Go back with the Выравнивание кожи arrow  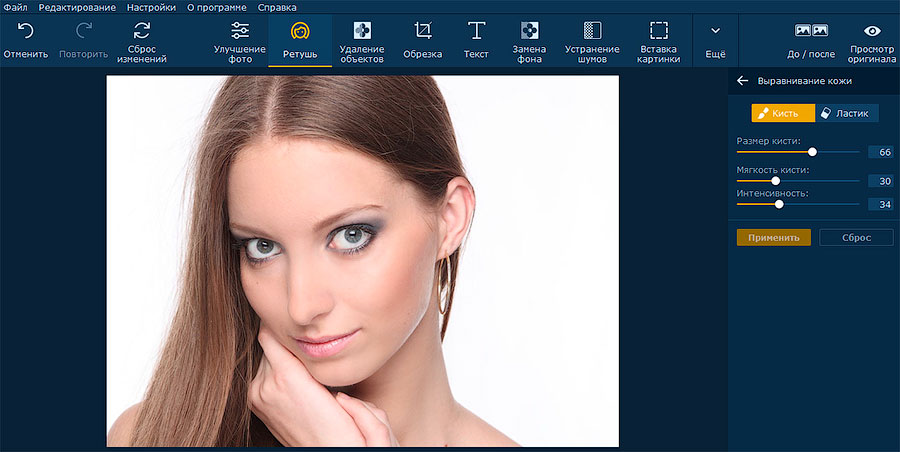[742, 81]
